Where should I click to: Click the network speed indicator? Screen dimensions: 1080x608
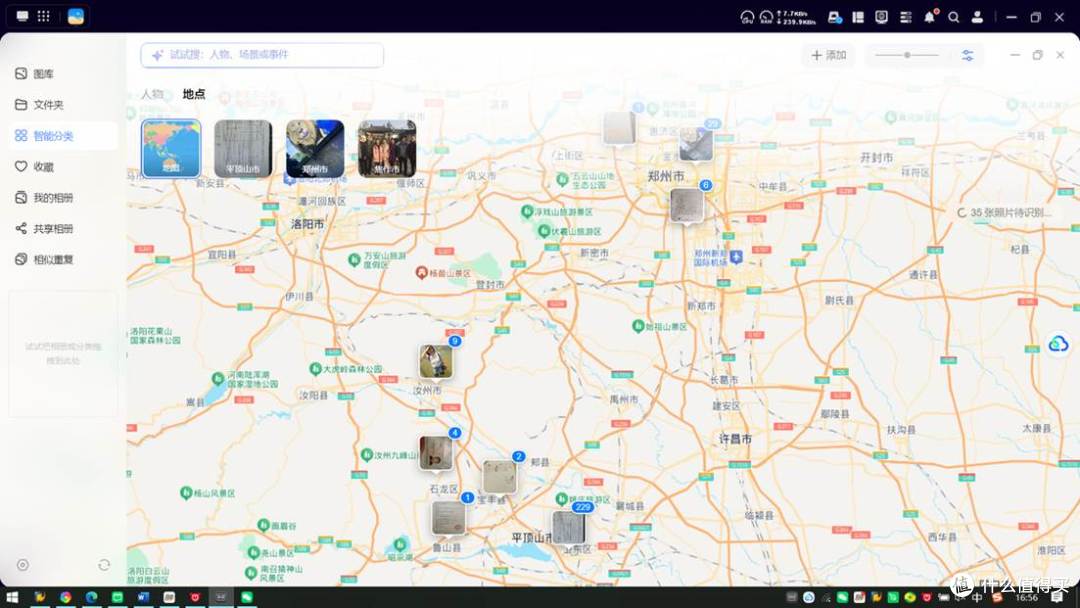coord(796,17)
